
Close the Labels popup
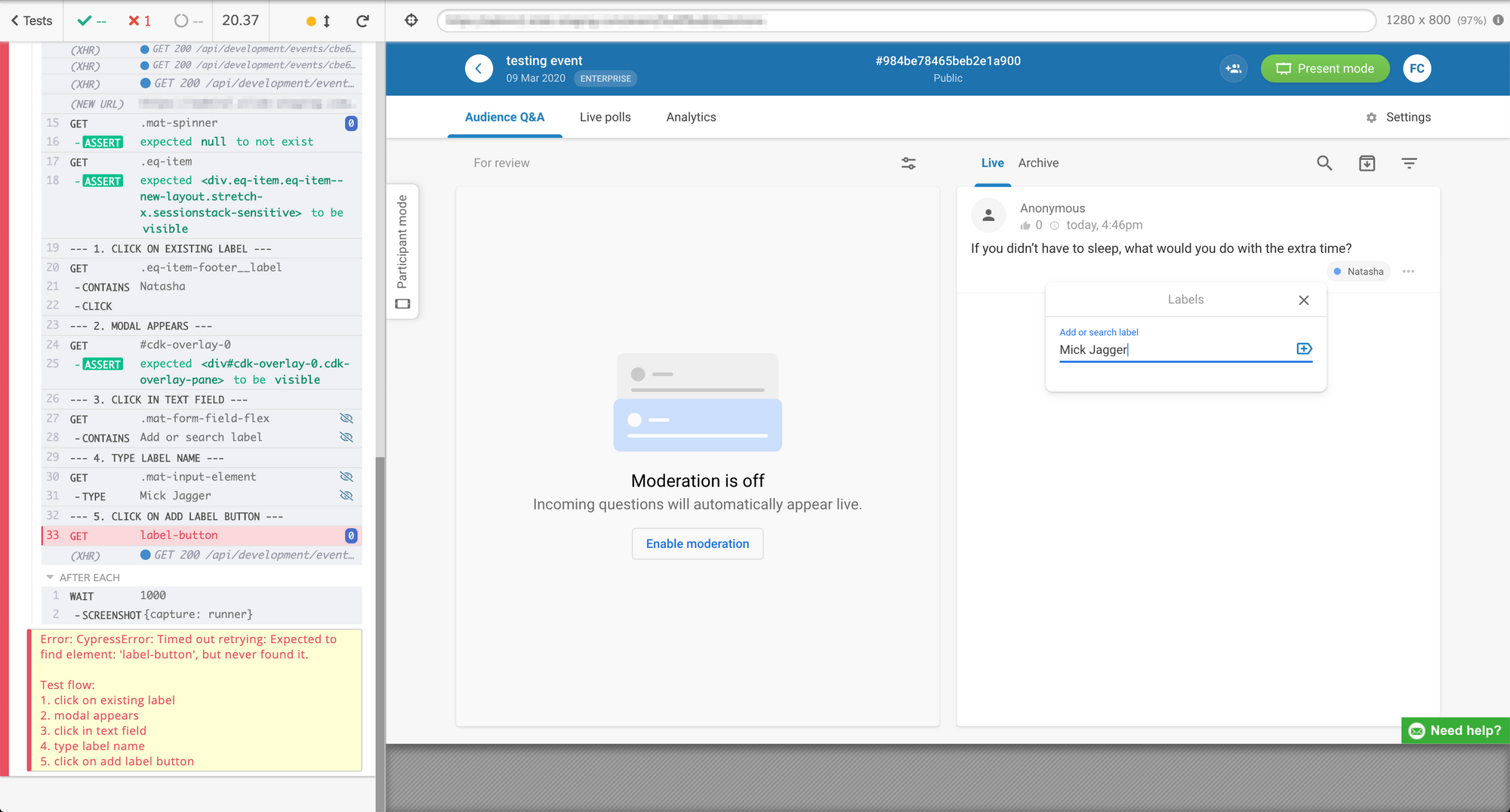[1303, 300]
